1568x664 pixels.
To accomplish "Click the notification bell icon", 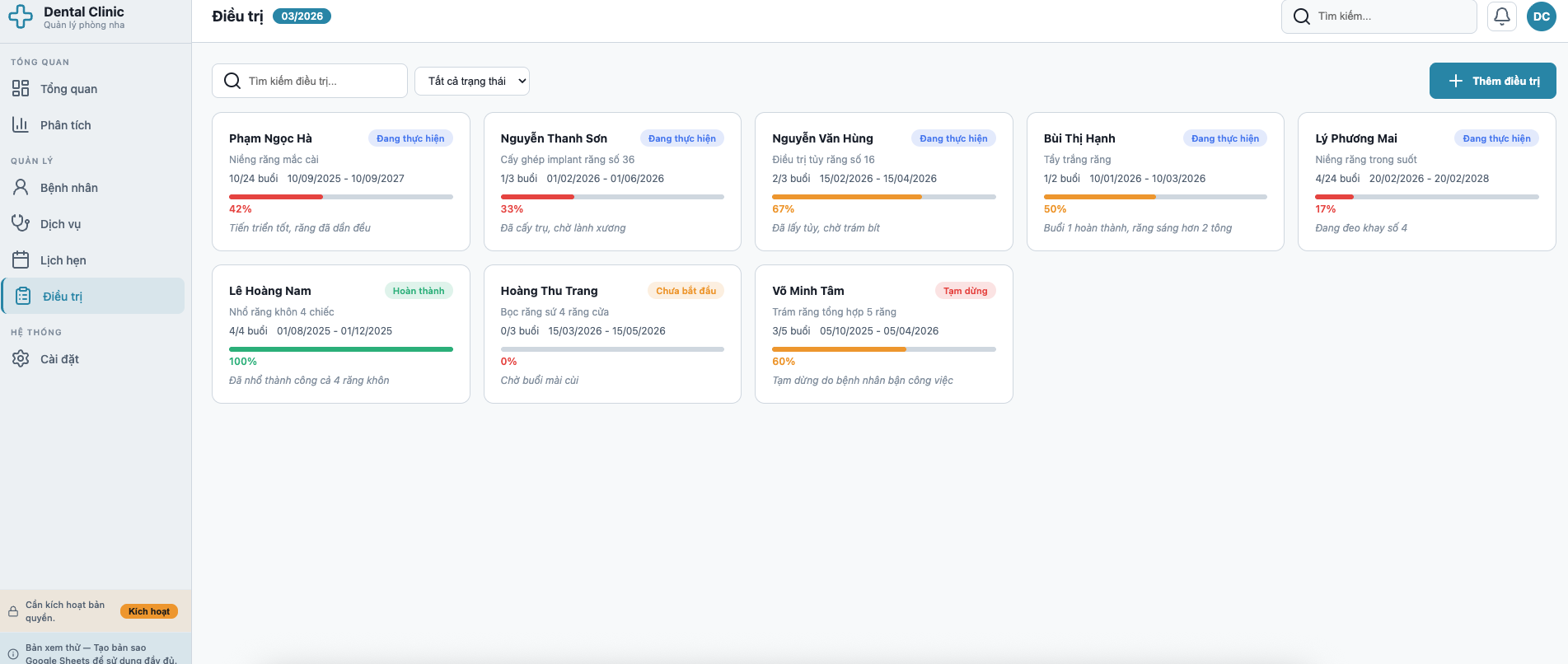I will 1501,16.
